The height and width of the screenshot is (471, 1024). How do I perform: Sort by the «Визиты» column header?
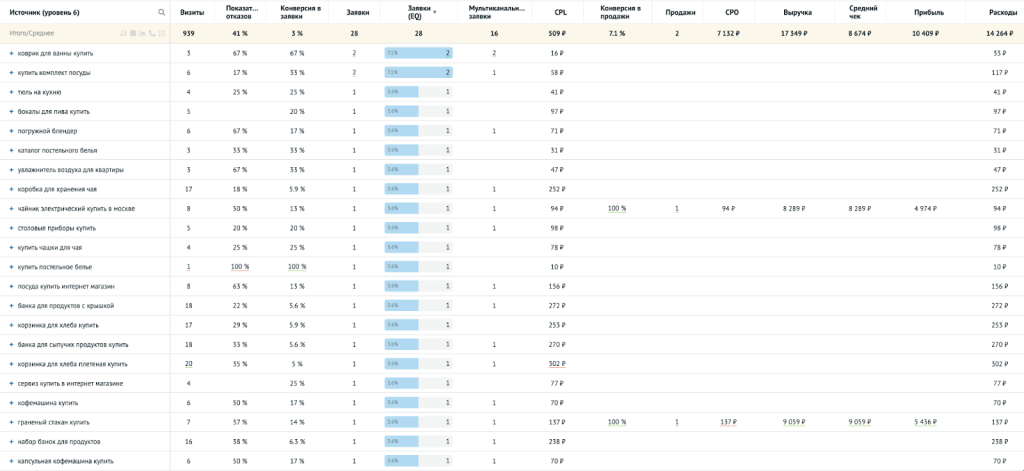click(188, 13)
